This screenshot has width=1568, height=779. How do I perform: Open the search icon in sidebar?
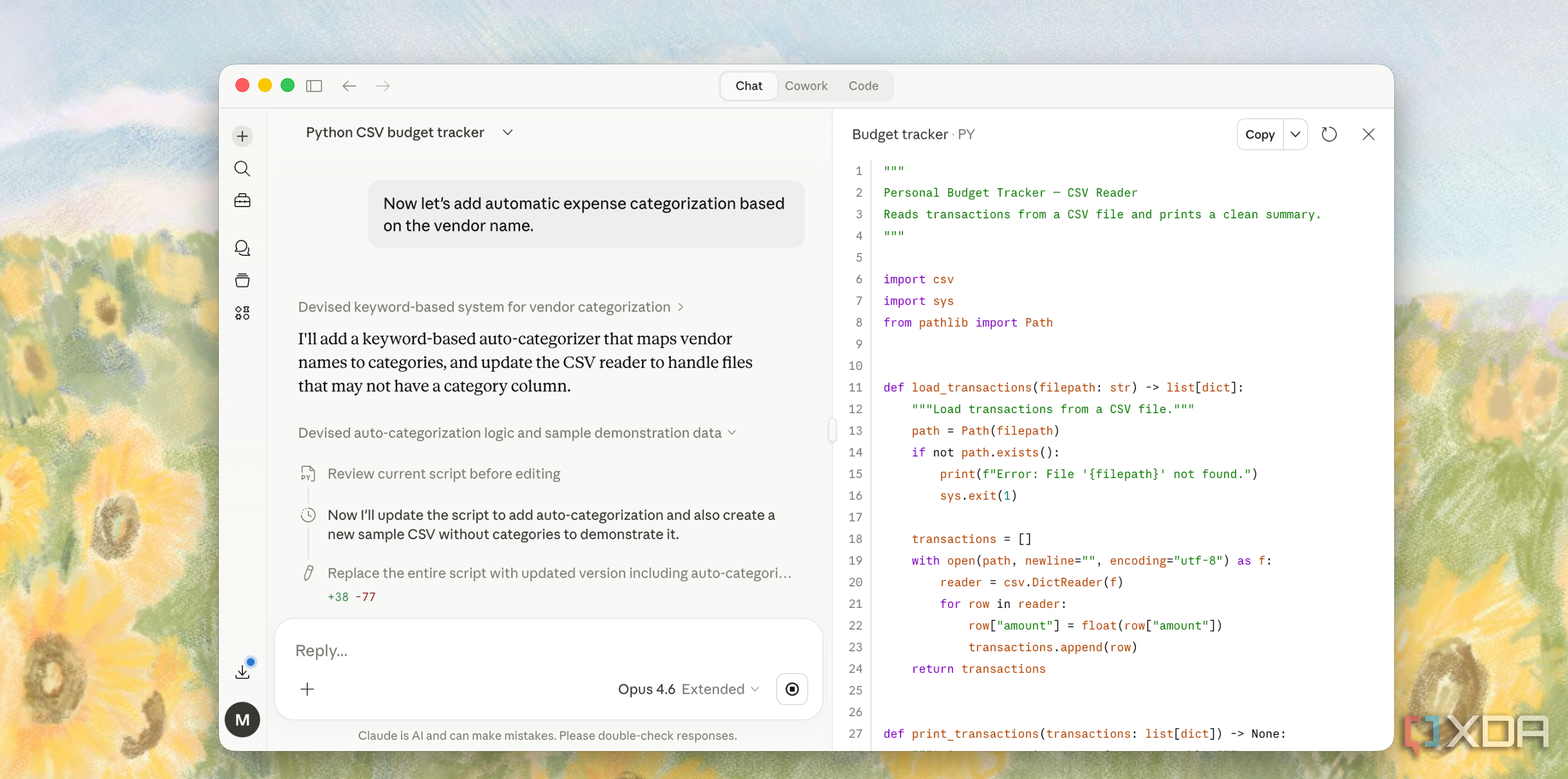[x=242, y=168]
